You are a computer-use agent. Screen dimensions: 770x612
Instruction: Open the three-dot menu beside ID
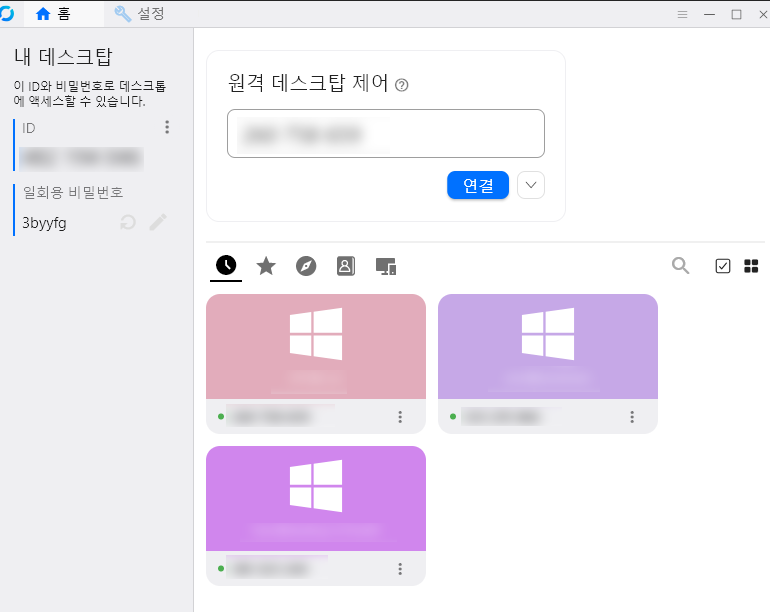[x=167, y=127]
